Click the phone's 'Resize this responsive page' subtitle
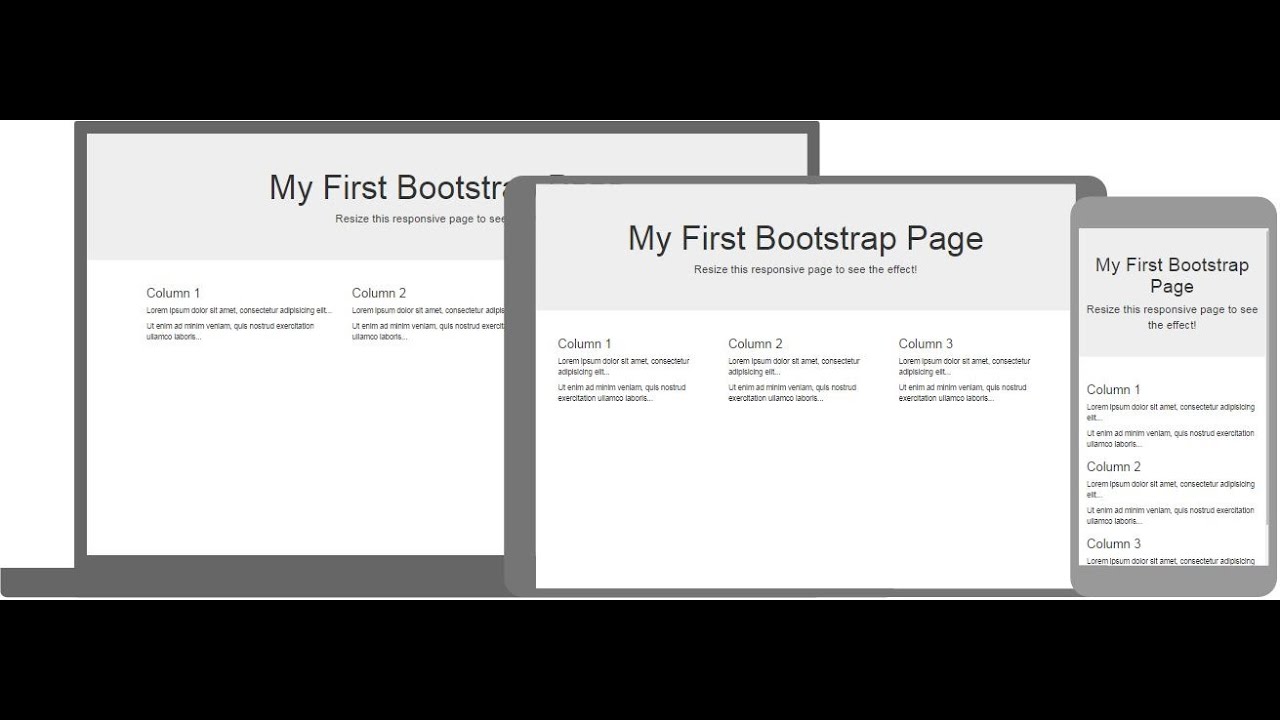Viewport: 1280px width, 720px height. (x=1172, y=317)
